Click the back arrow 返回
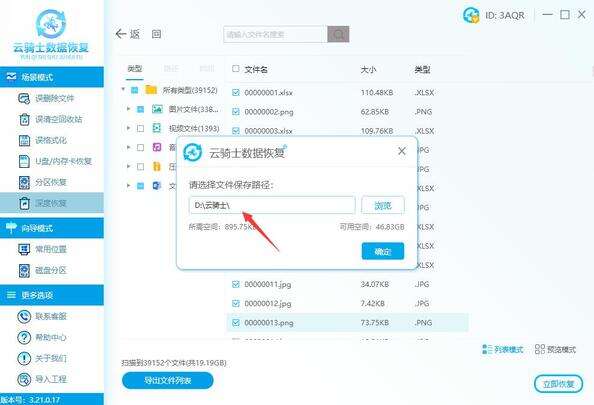594x405 pixels. [x=127, y=34]
